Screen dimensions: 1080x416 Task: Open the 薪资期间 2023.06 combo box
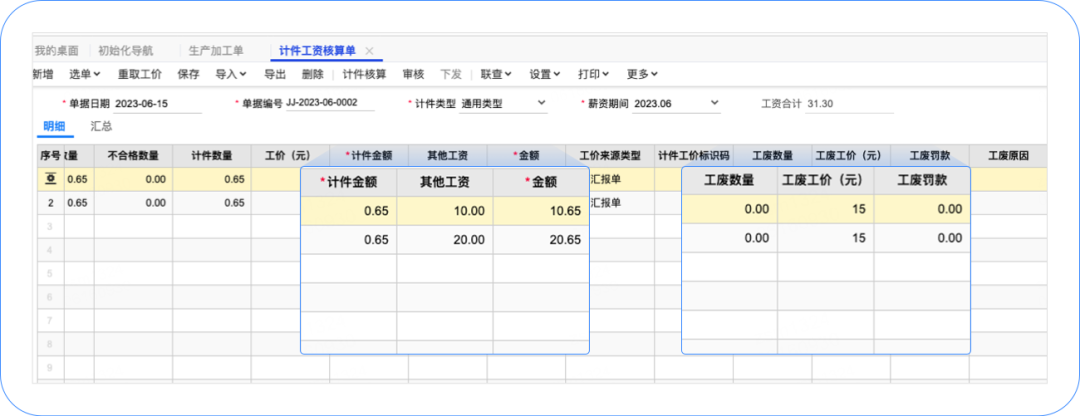pyautogui.click(x=676, y=104)
